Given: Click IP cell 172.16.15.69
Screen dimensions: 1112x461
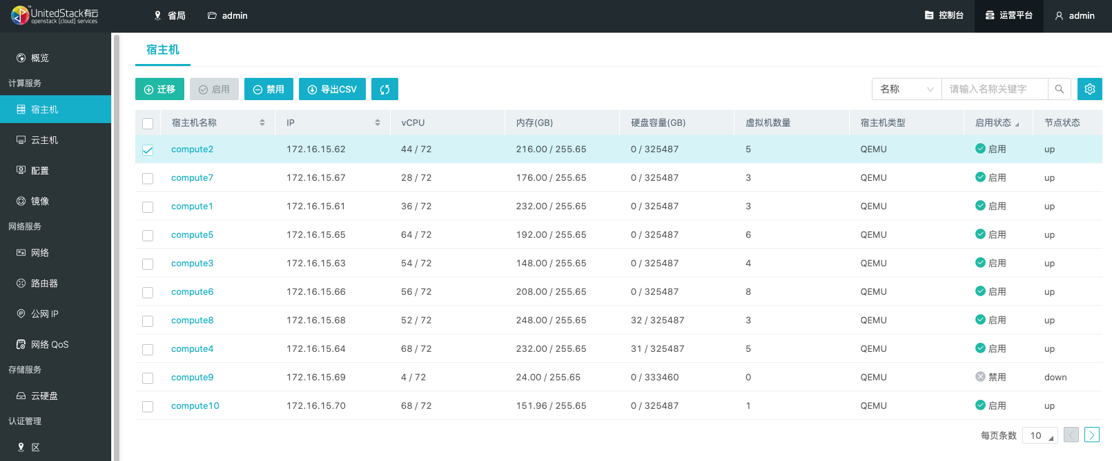Looking at the screenshot, I should pos(316,377).
